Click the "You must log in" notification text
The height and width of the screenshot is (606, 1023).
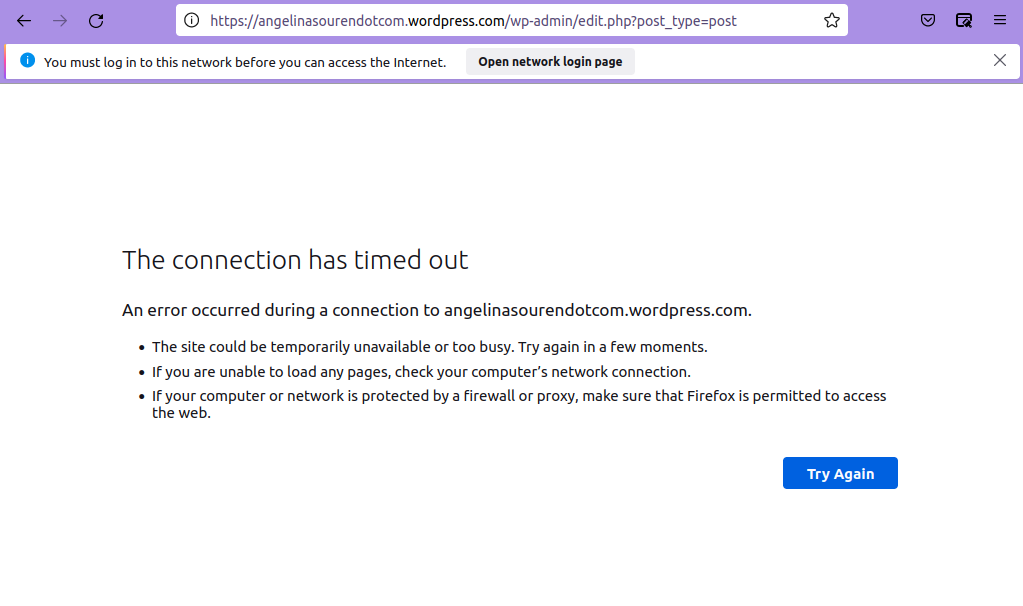(245, 62)
